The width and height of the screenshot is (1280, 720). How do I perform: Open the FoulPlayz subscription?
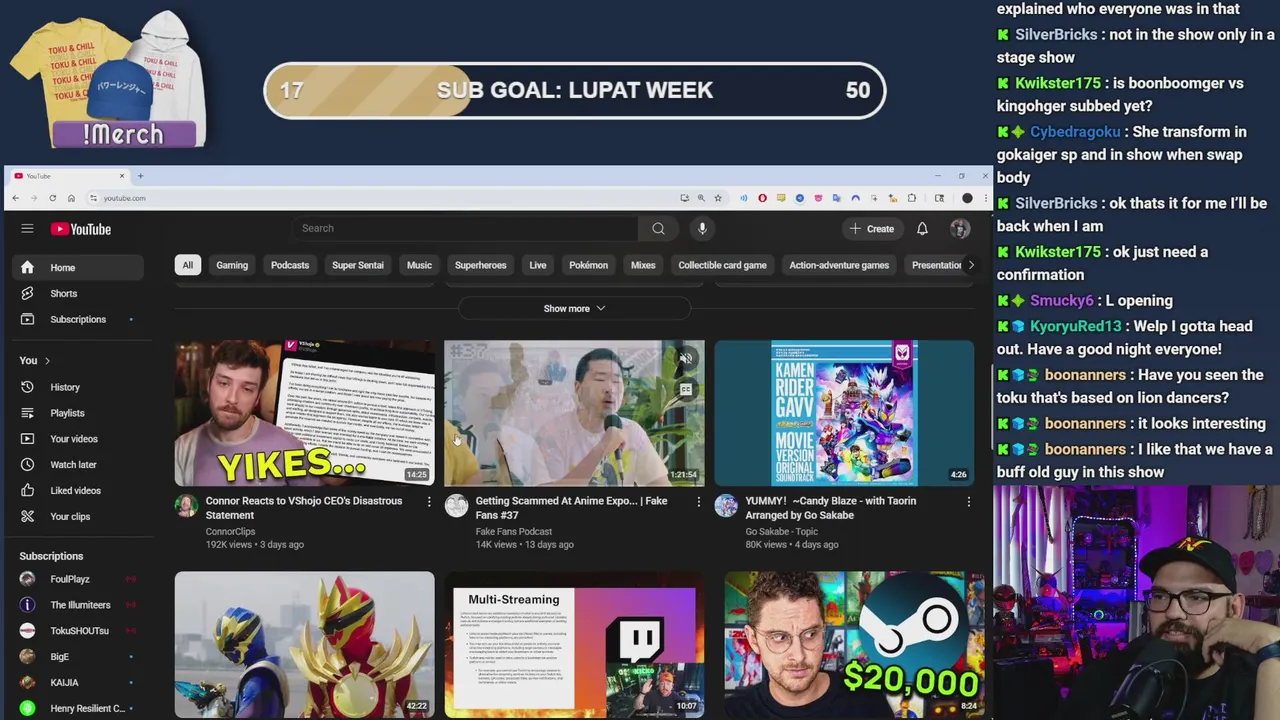(x=77, y=579)
